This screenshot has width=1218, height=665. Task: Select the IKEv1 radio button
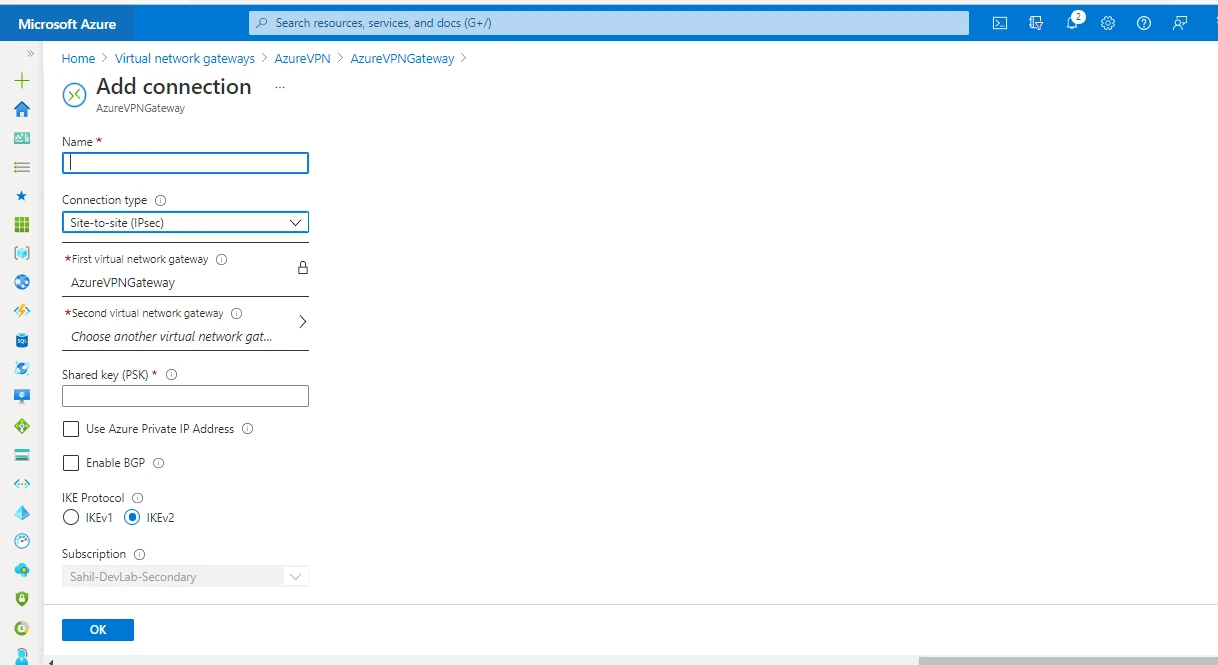click(71, 517)
